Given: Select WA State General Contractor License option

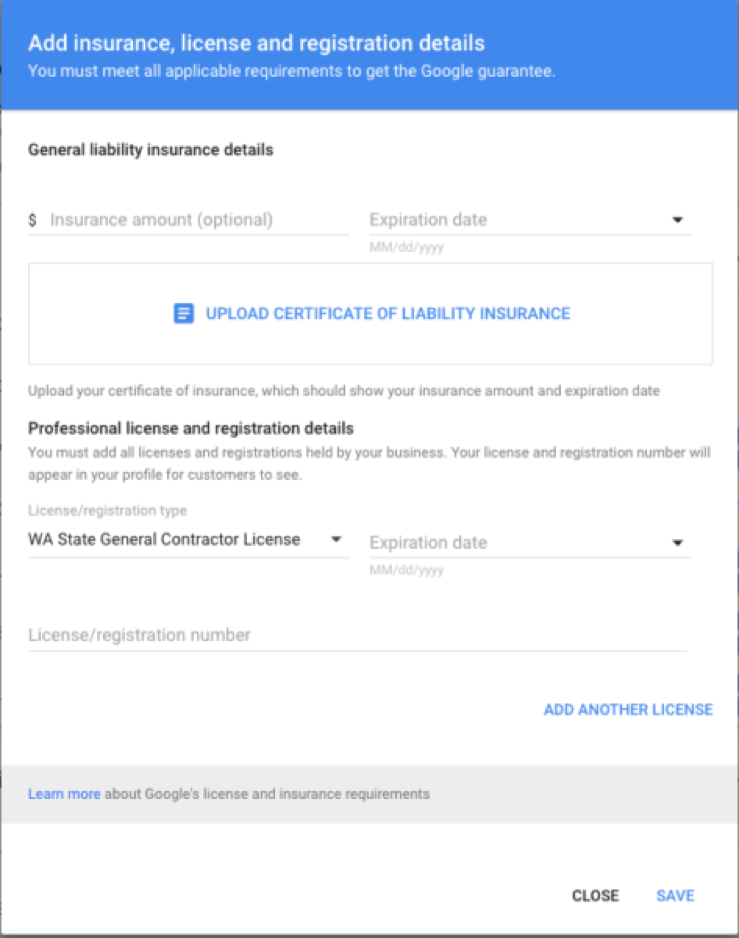Looking at the screenshot, I should pos(163,538).
